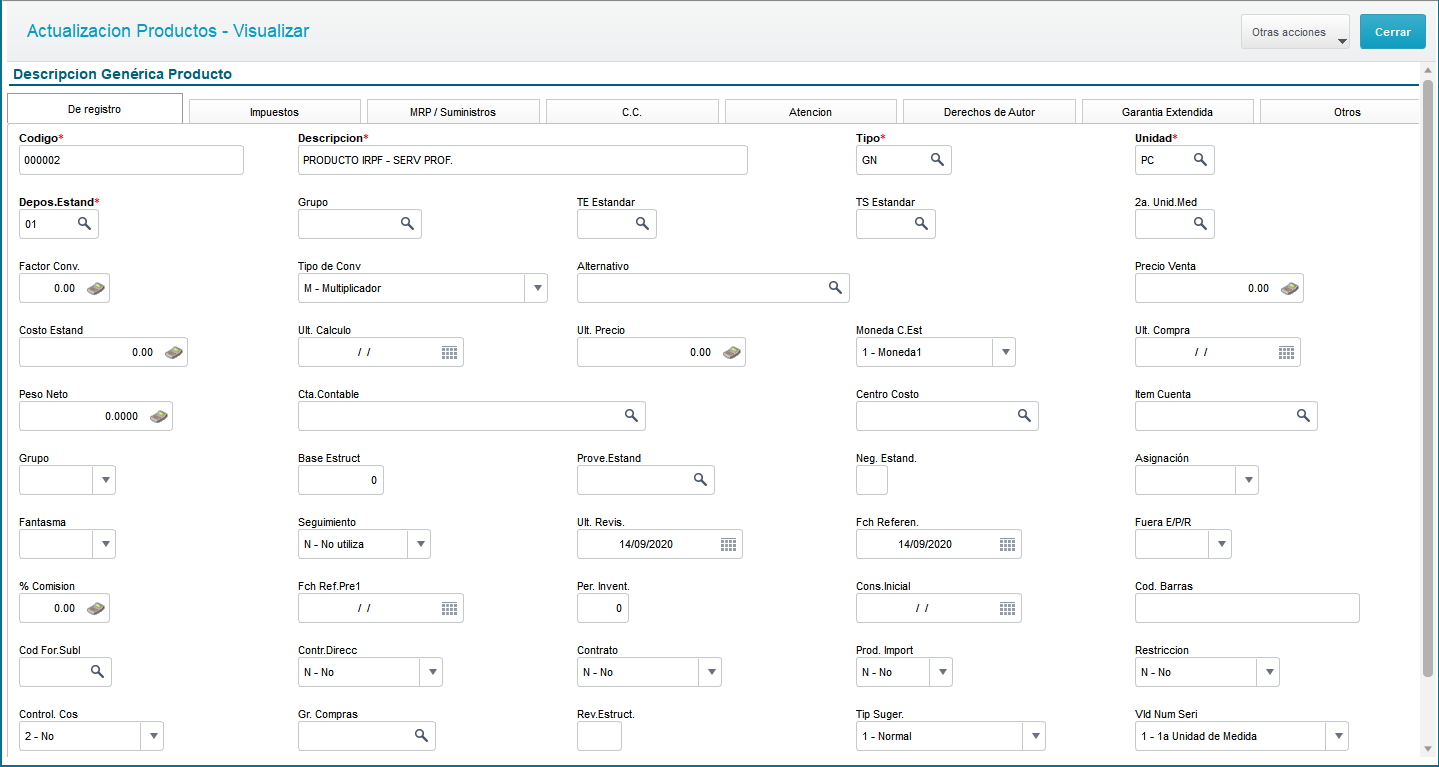Click Centro Costo search icon
1439x767 pixels.
tap(1024, 416)
